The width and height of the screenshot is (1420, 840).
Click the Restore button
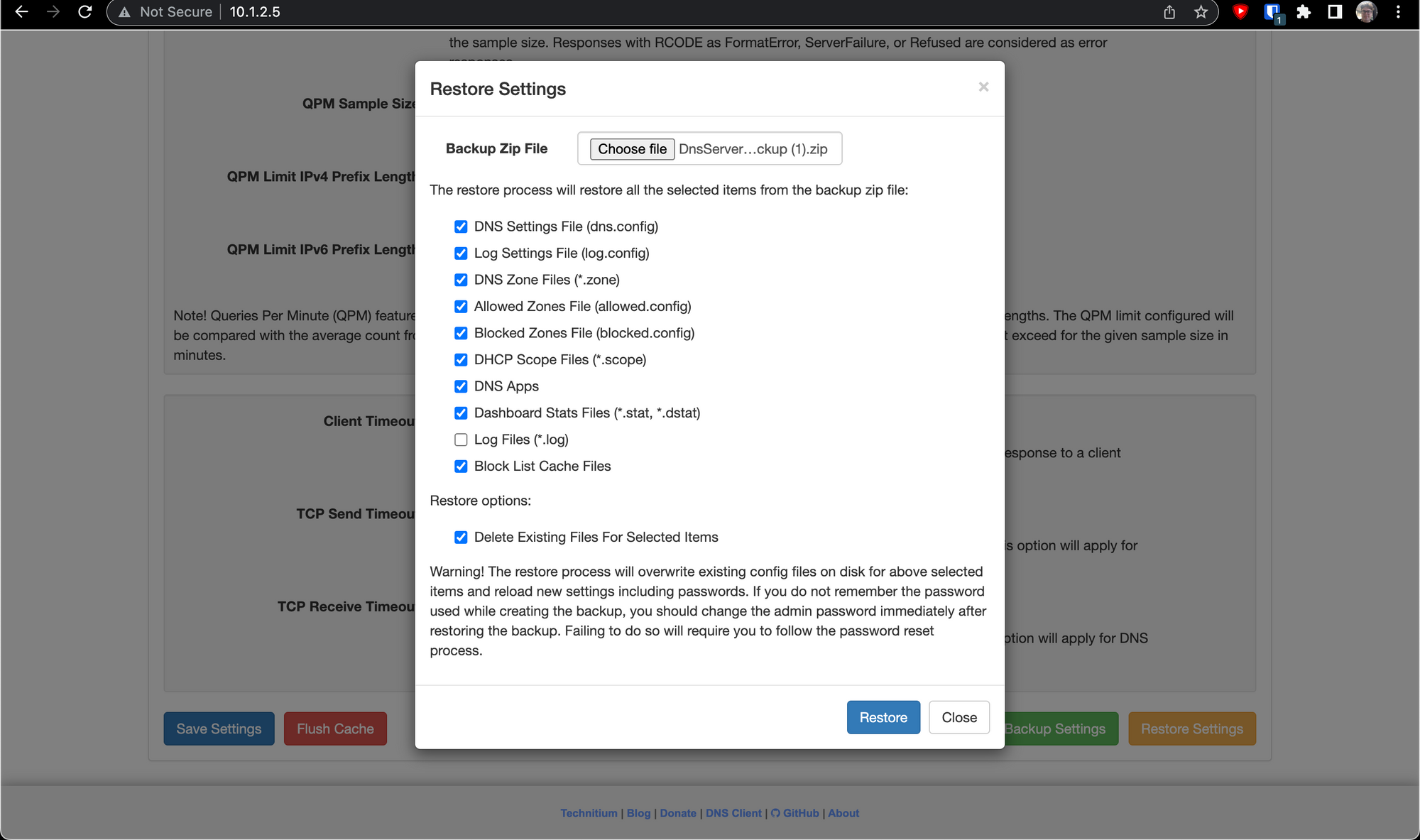(x=883, y=717)
